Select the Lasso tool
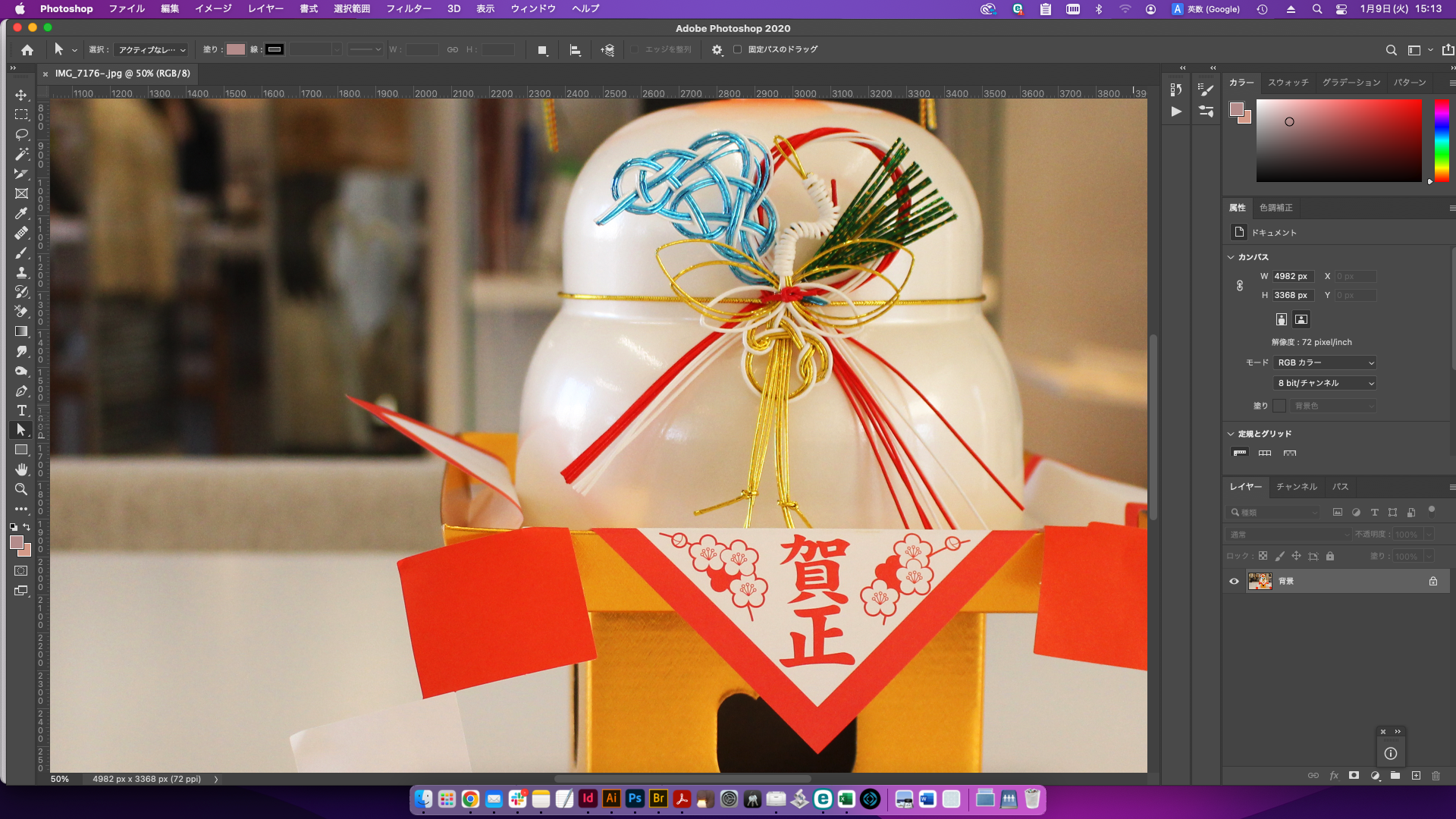The height and width of the screenshot is (819, 1456). [x=21, y=134]
